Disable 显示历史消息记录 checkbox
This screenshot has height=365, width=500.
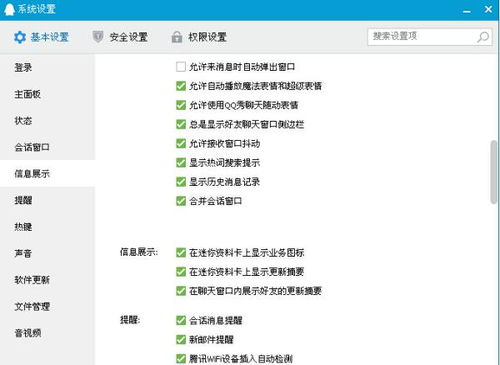181,182
